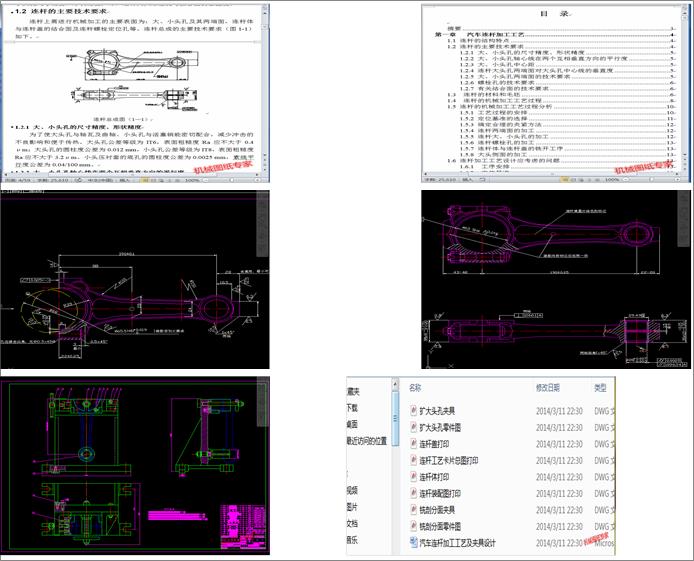The height and width of the screenshot is (561, 694).
Task: Open the green fixture assembly drawing thumbnail
Action: tap(134, 464)
